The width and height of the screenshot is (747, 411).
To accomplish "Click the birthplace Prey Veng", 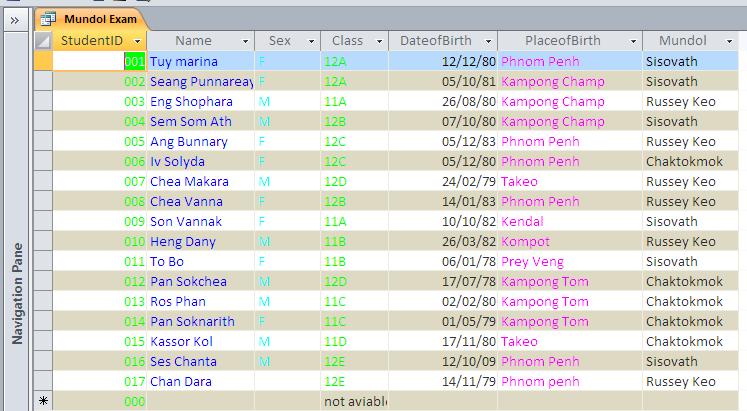I will pyautogui.click(x=532, y=262).
